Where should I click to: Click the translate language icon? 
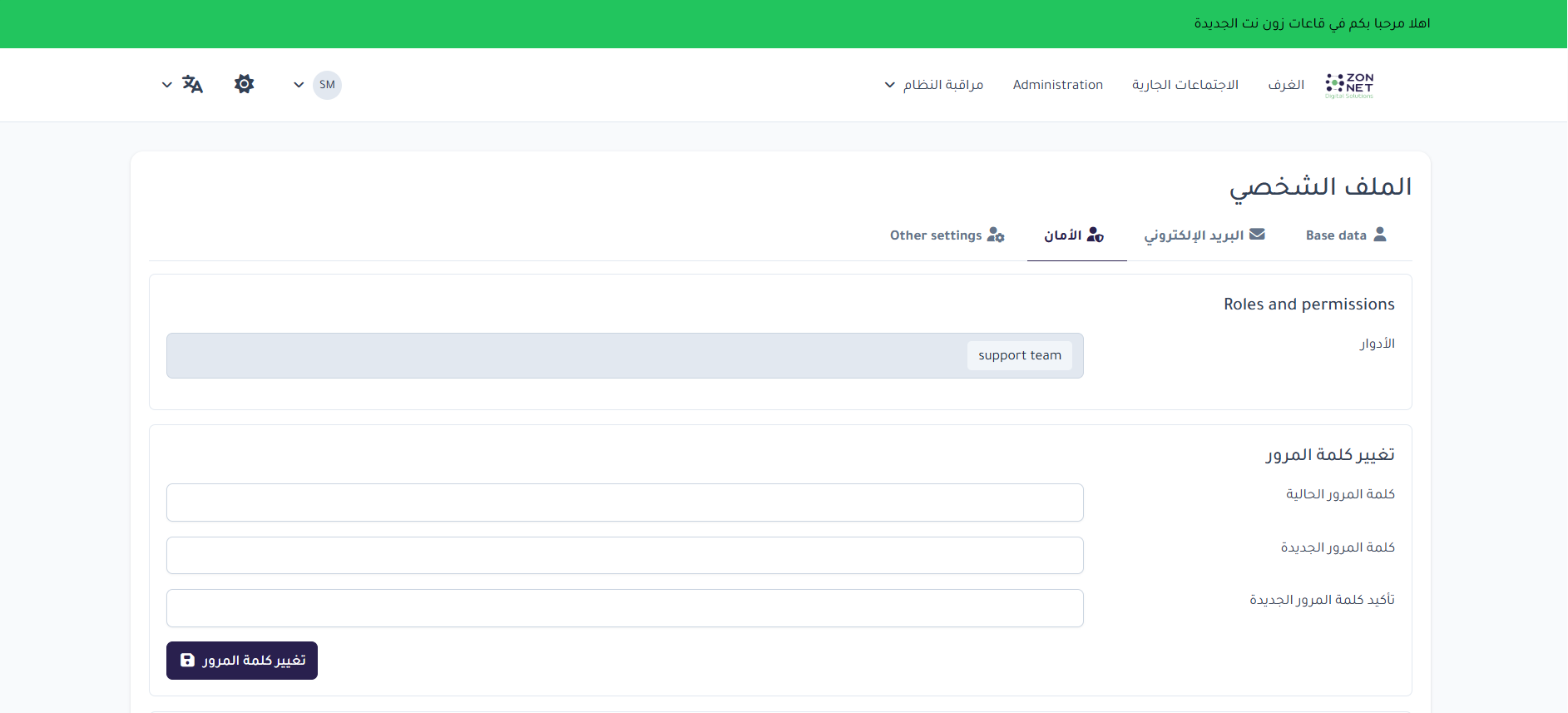click(x=192, y=84)
